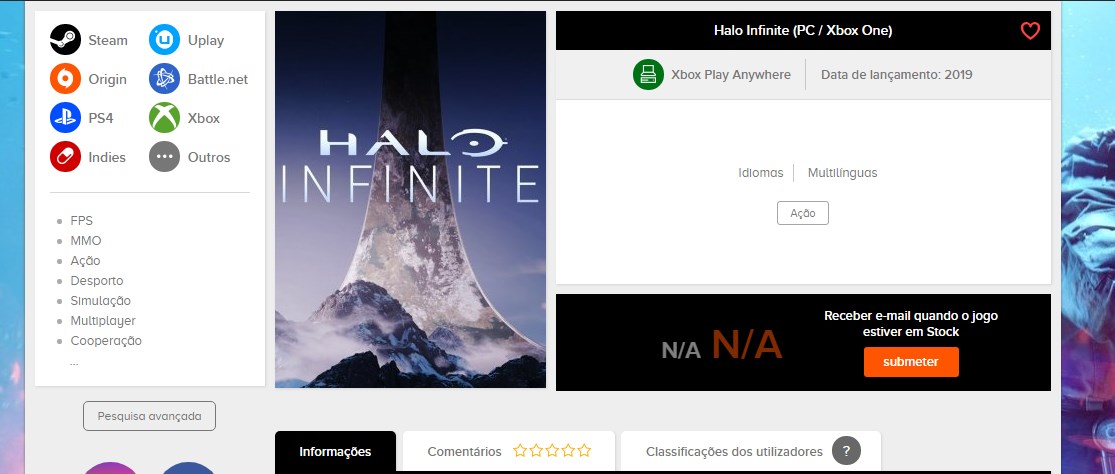
Task: Open Classificações dos utilizadores tab
Action: pyautogui.click(x=751, y=451)
